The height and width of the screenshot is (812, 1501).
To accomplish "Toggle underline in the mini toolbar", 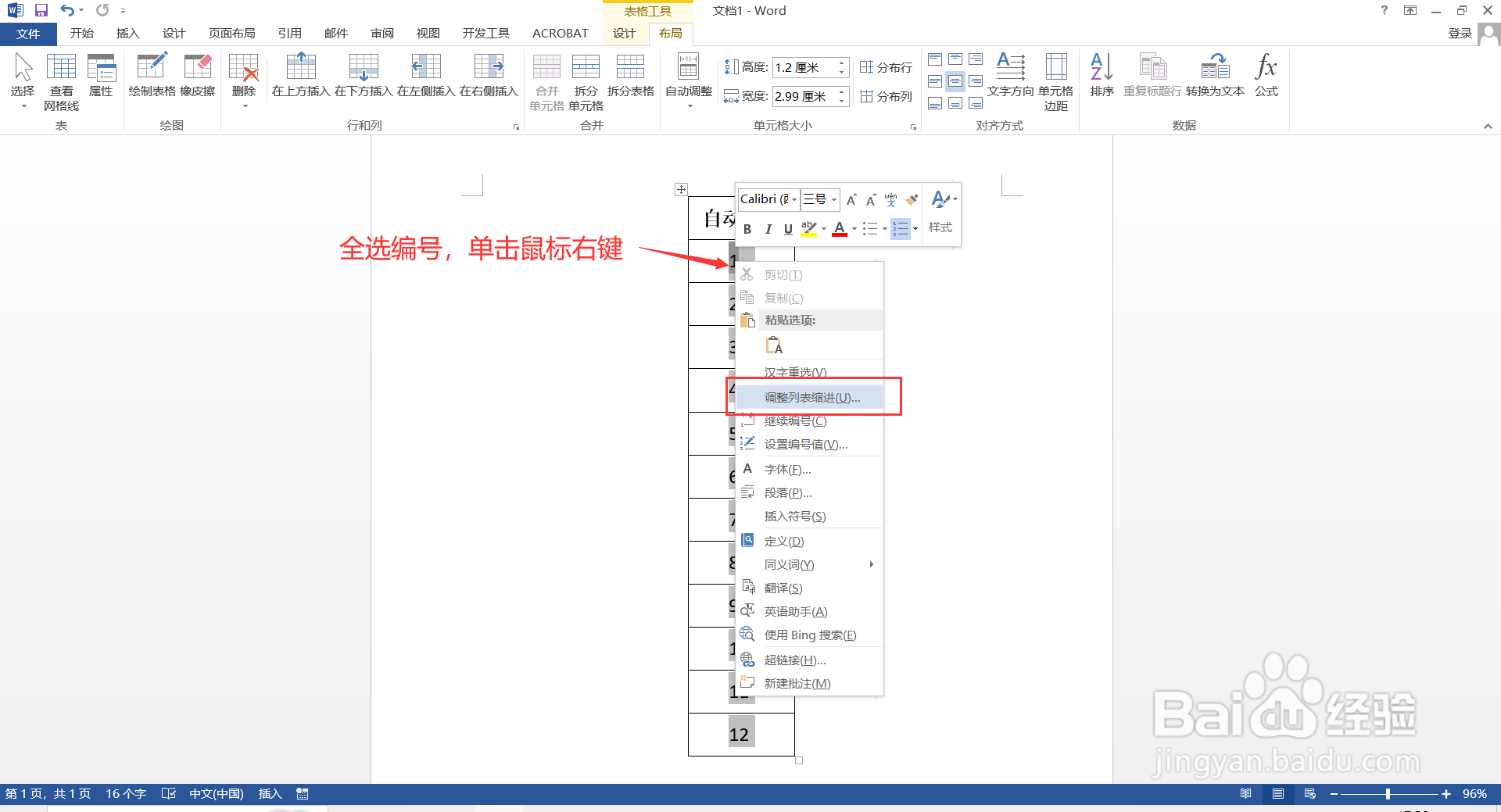I will tap(788, 228).
